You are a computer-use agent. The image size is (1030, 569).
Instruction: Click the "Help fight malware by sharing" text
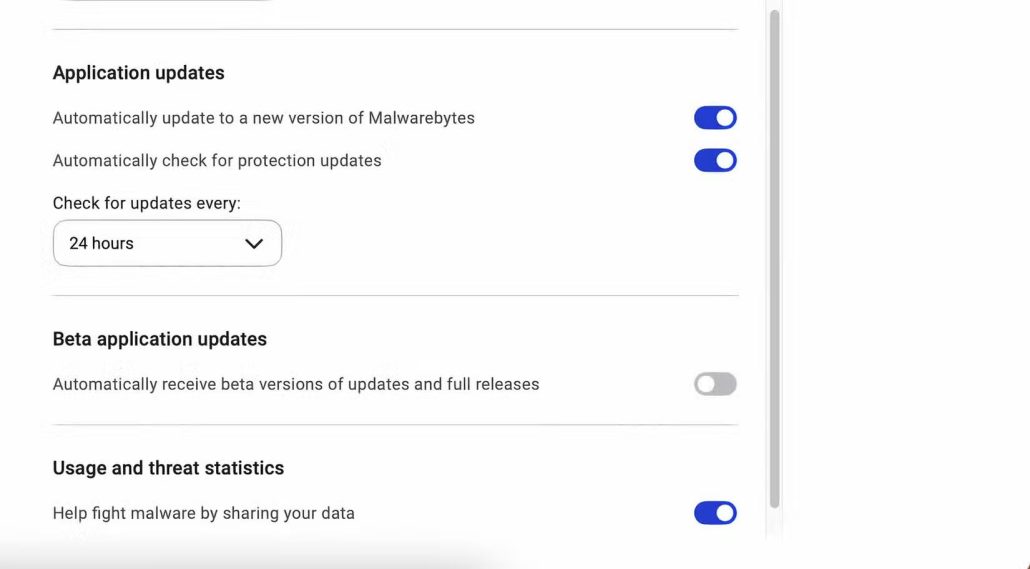tap(203, 513)
